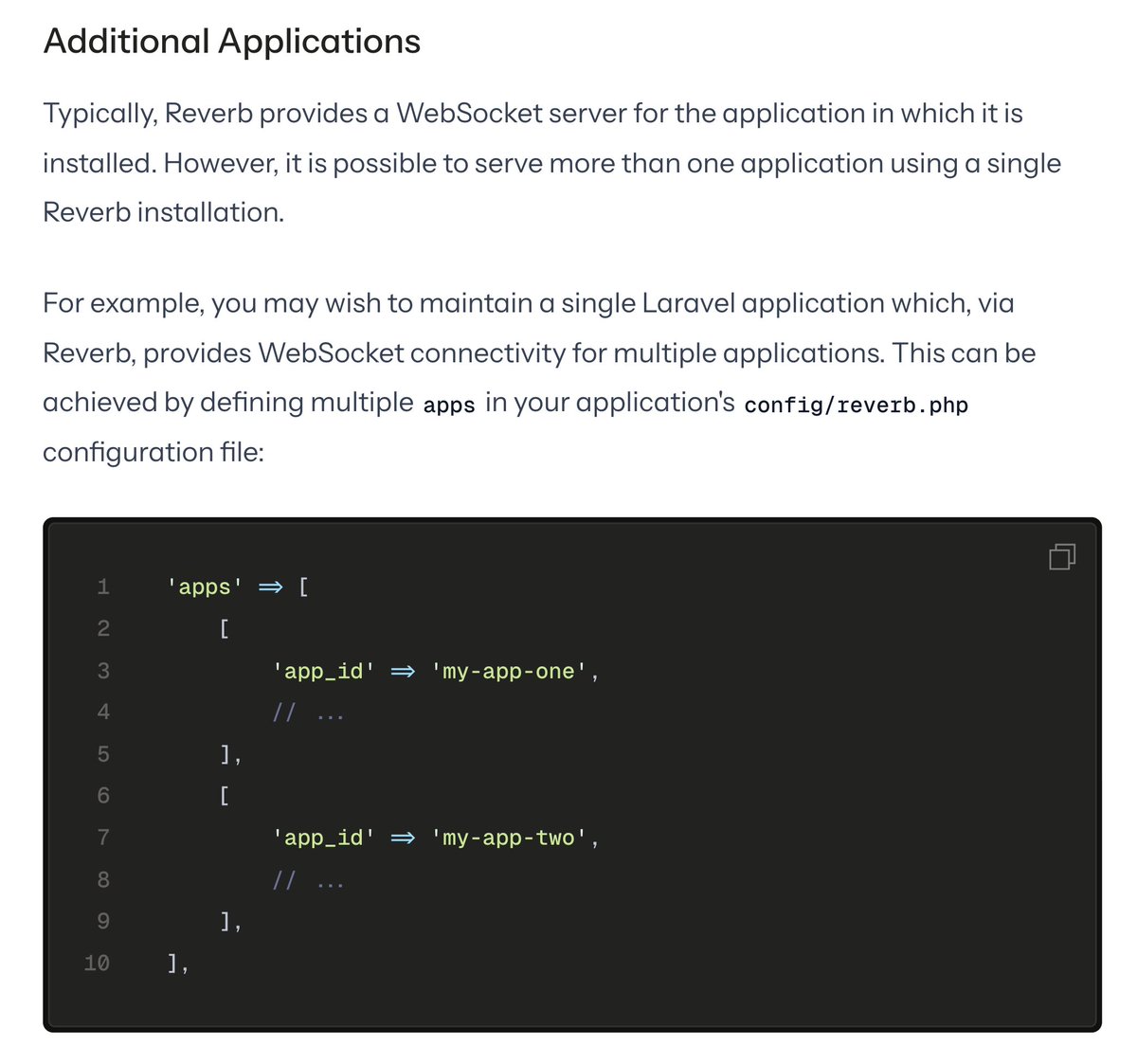Click the 'Additional Applications' heading
This screenshot has height=1064, width=1137.
pyautogui.click(x=232, y=42)
